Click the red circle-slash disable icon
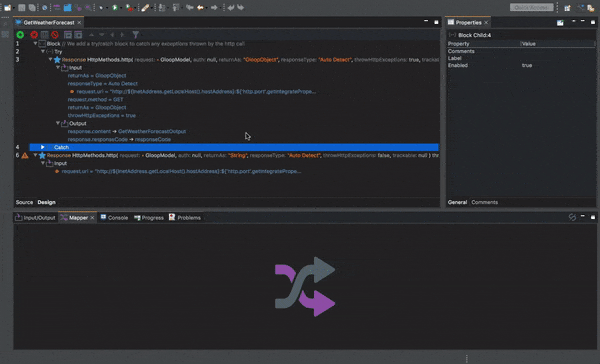 click(55, 35)
